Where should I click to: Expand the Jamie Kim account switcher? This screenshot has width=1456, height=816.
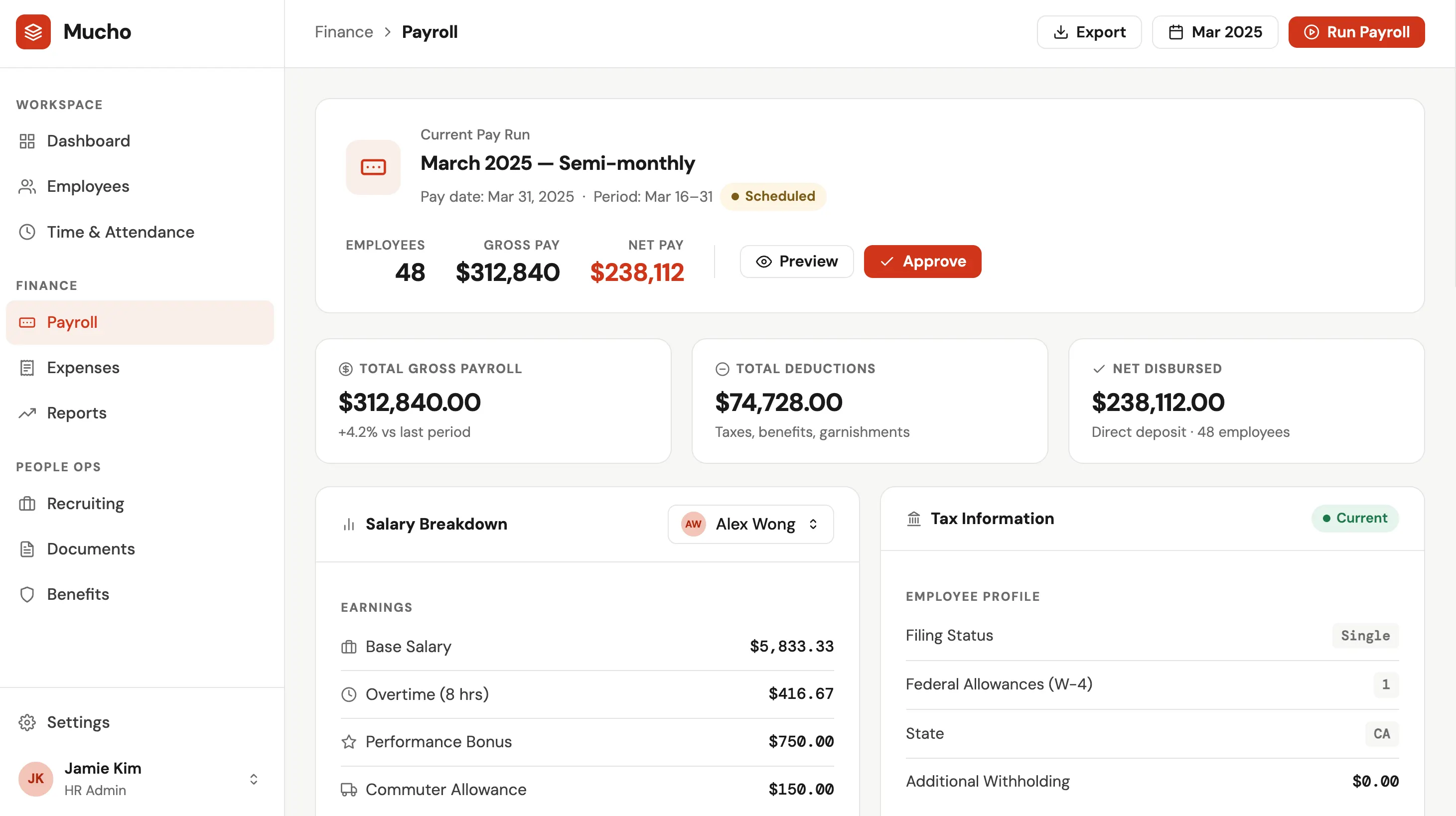[254, 779]
